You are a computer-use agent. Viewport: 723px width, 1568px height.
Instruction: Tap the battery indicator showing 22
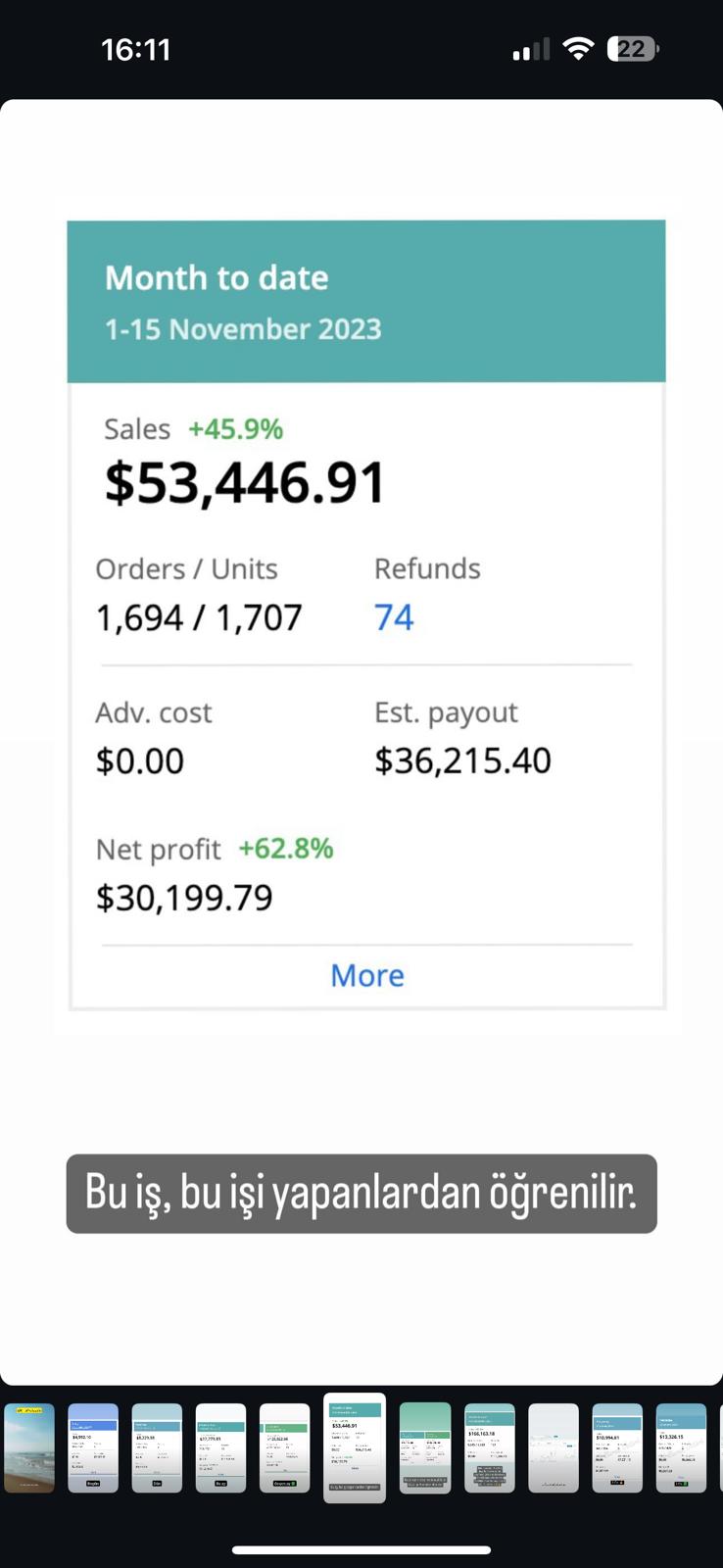(633, 49)
